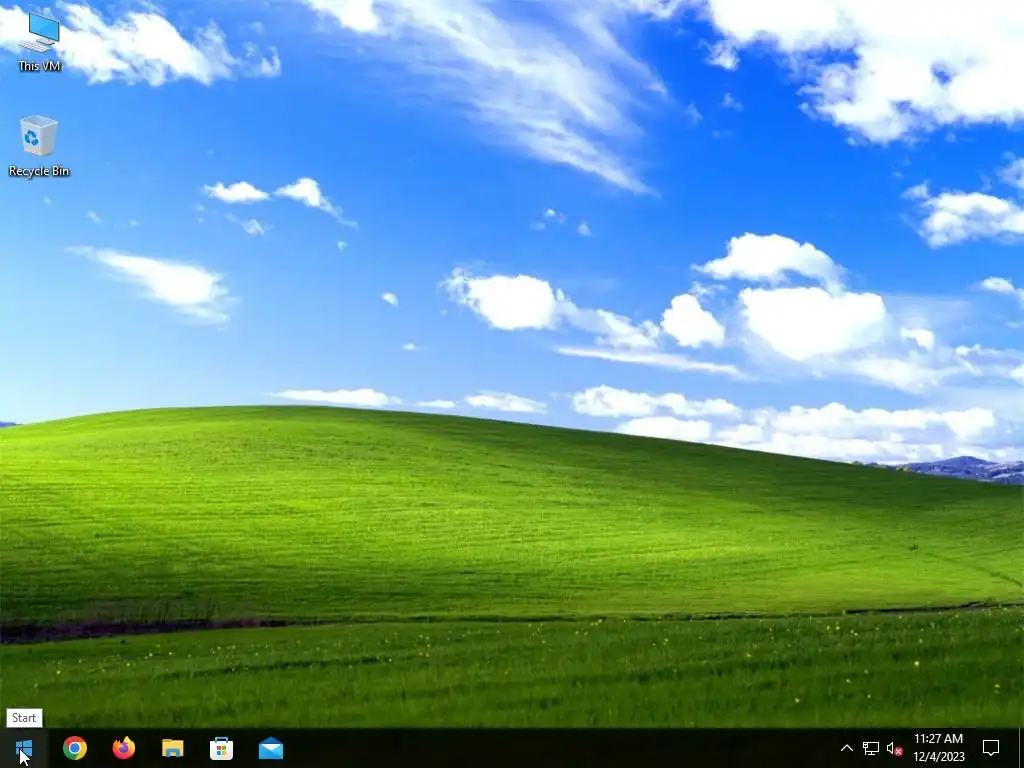Click the Show desktop sliver at taskbar end
1024x768 pixels.
(x=1021, y=748)
